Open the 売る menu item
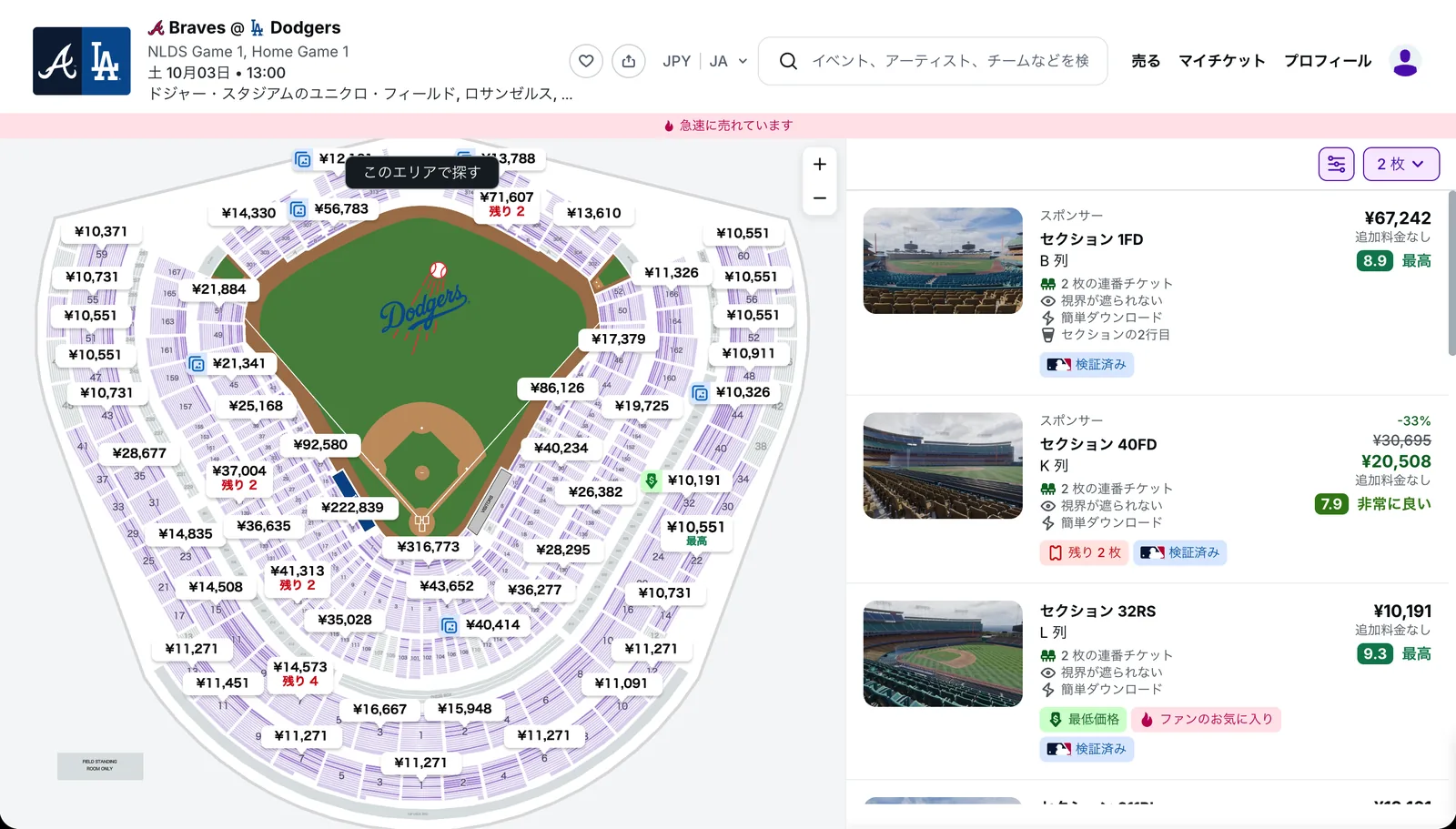The width and height of the screenshot is (1456, 829). (1146, 61)
